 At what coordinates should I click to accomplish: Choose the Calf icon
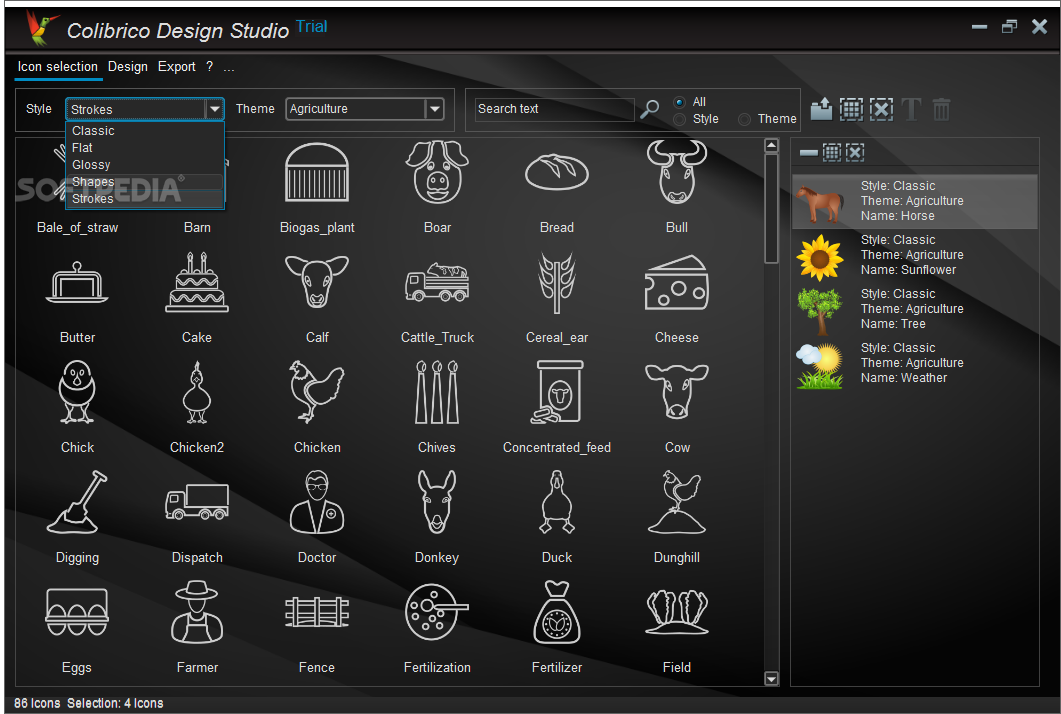point(317,283)
